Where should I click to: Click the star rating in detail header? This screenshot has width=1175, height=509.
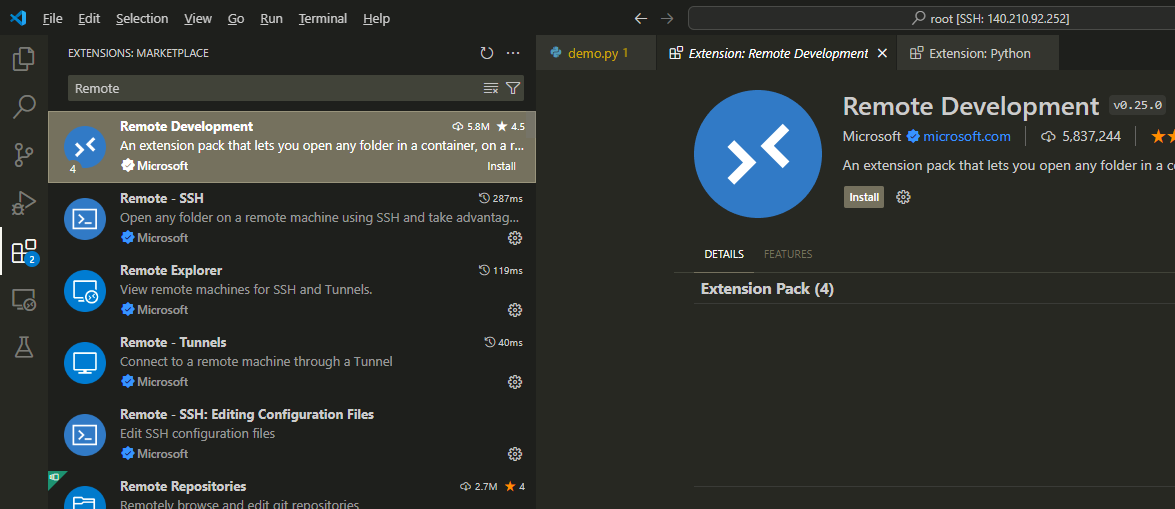[1163, 136]
